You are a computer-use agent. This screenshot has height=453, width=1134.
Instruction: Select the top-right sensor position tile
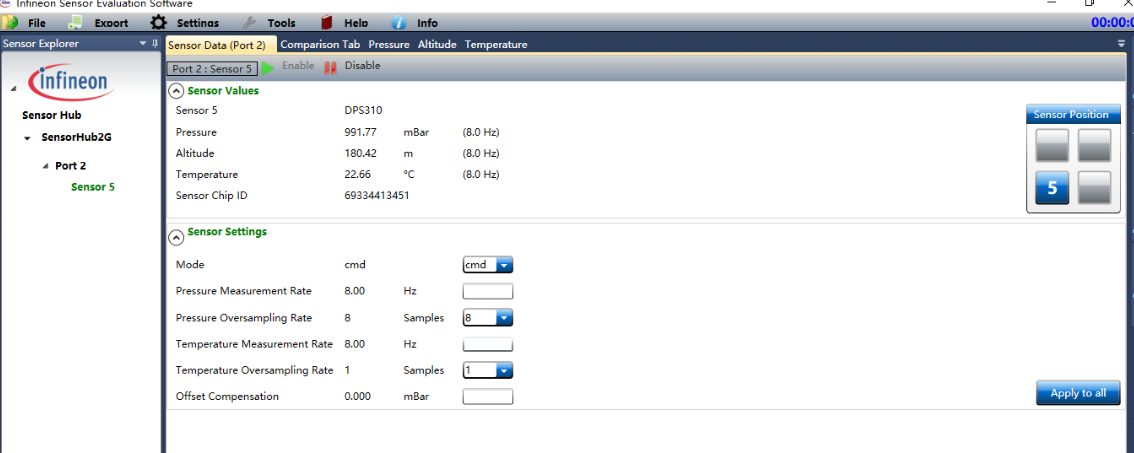(x=1094, y=145)
